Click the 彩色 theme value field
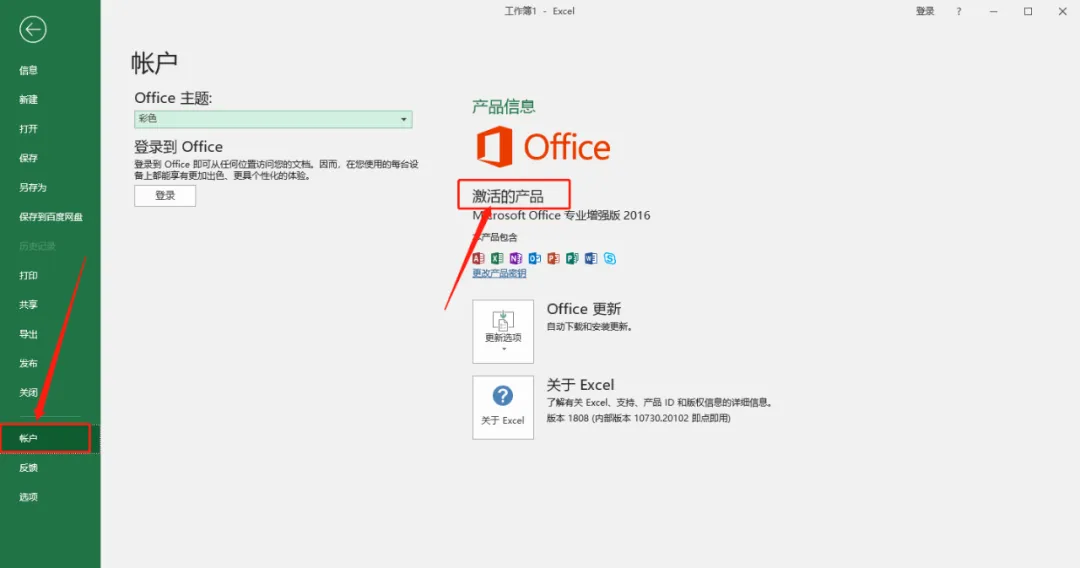 [273, 119]
